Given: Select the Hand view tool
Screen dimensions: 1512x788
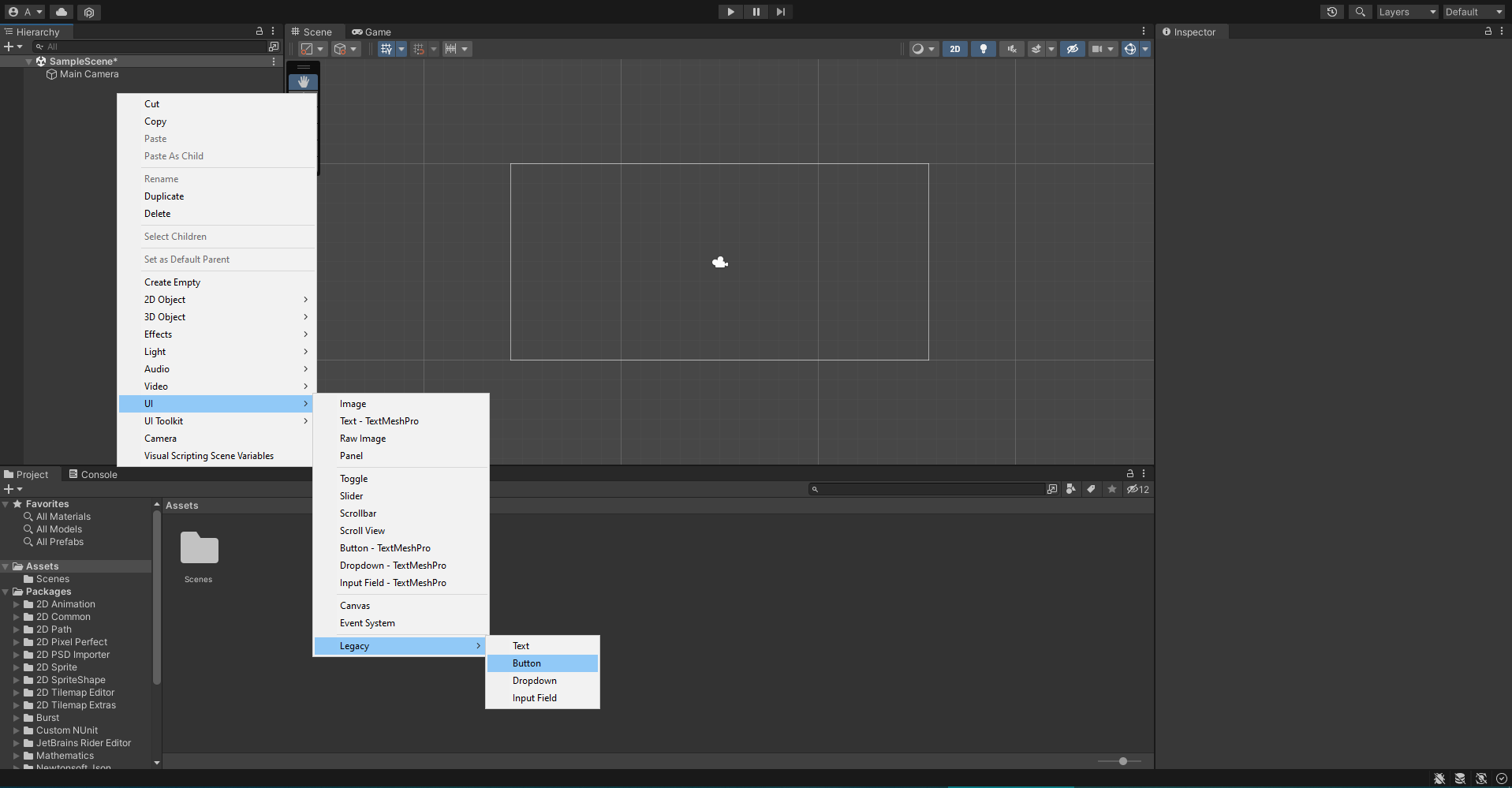Looking at the screenshot, I should point(303,82).
